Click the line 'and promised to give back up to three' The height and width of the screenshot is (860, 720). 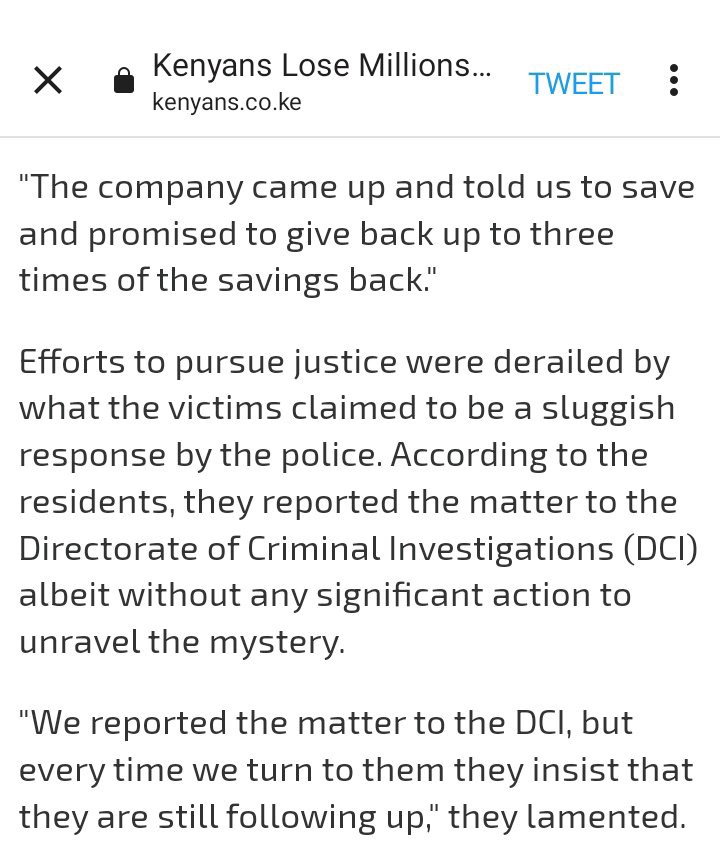point(316,234)
